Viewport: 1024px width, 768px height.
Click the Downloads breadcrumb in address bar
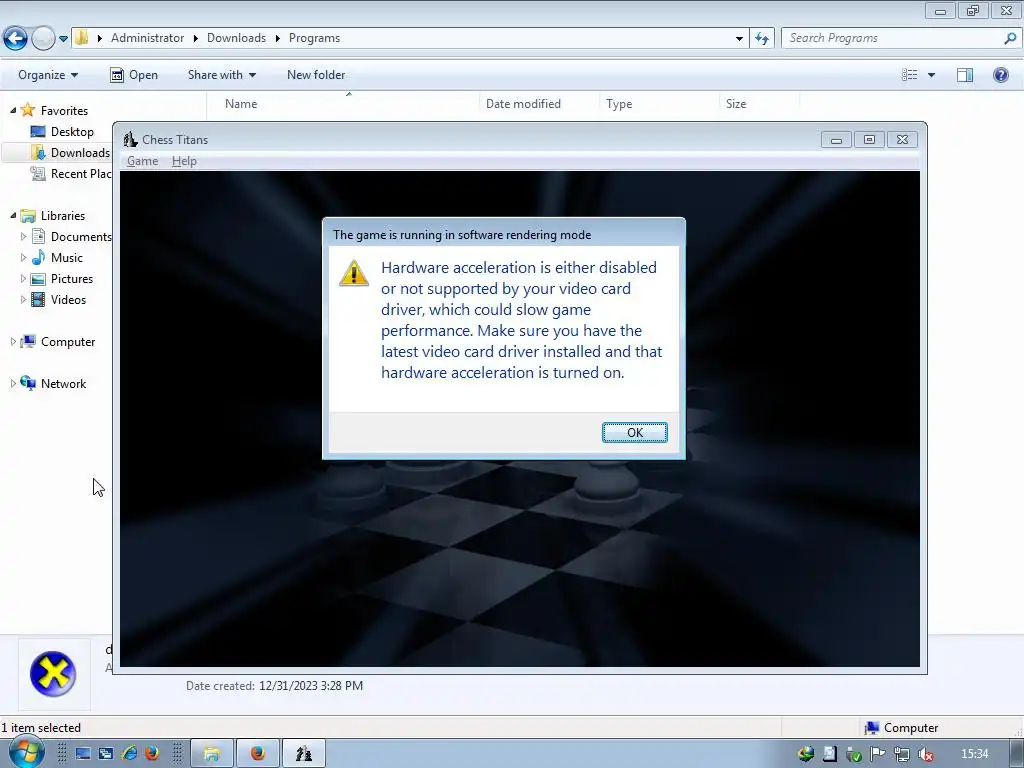click(236, 38)
